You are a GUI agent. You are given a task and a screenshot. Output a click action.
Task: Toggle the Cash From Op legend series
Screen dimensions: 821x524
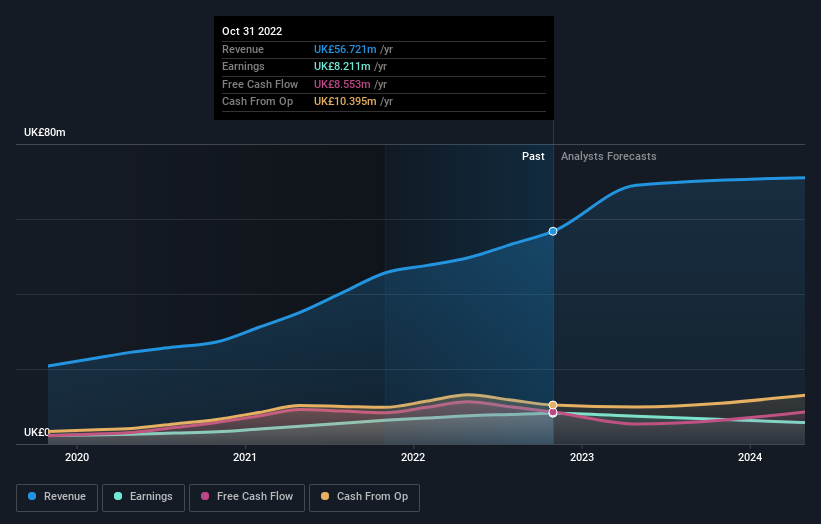364,497
